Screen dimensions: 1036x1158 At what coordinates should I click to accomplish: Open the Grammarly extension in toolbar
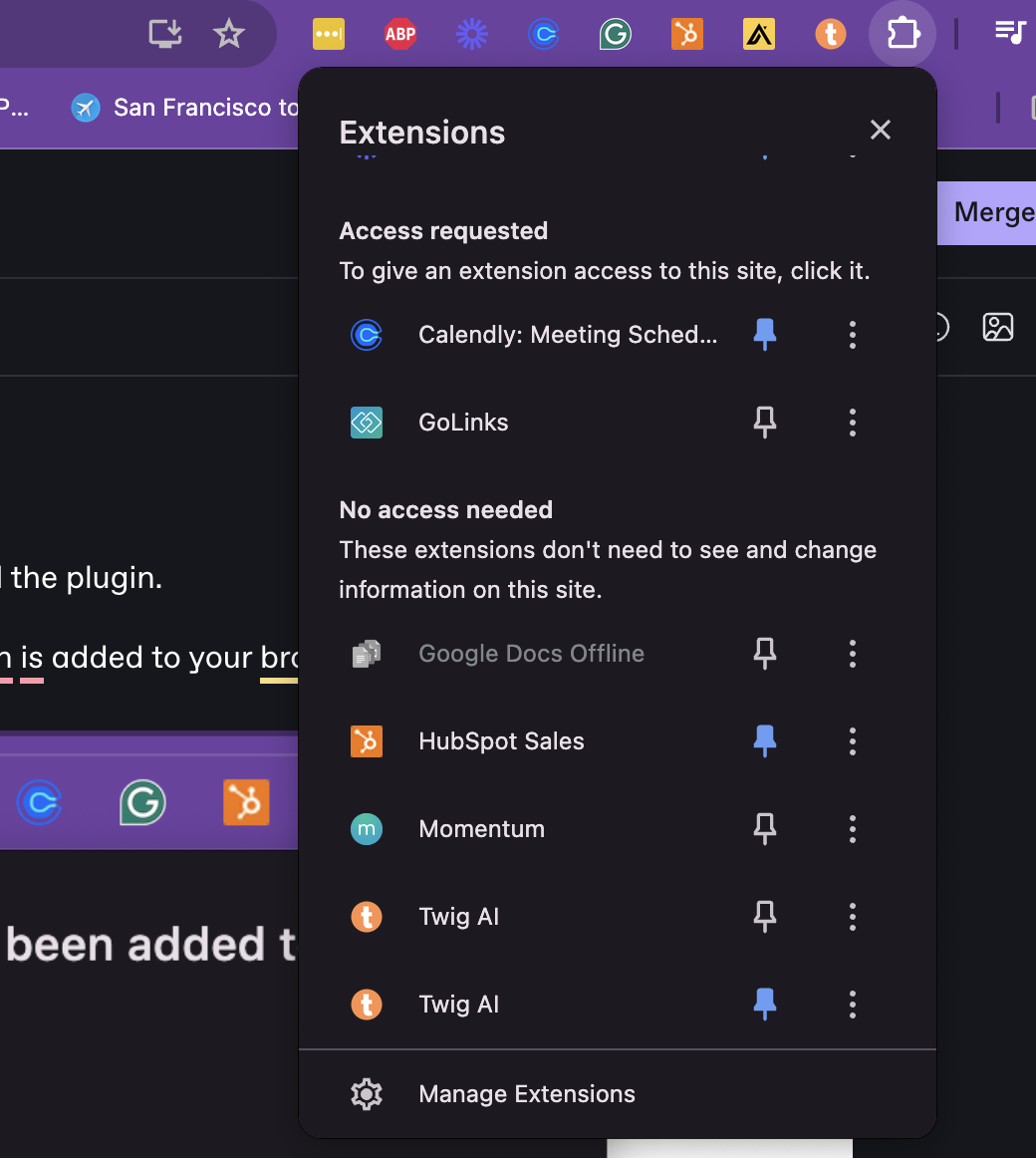coord(616,35)
